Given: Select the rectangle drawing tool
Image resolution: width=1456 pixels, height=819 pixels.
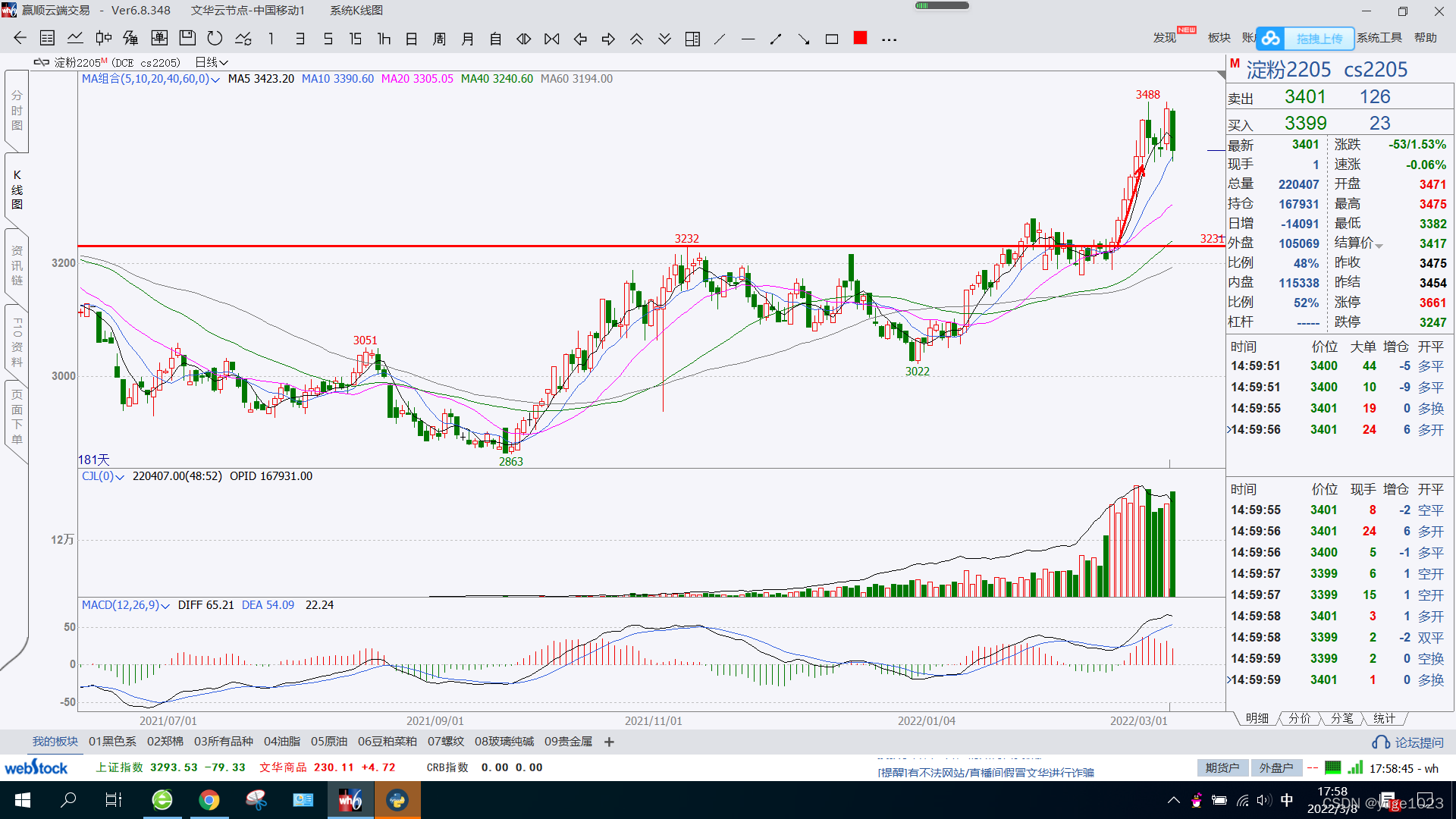Looking at the screenshot, I should [832, 39].
